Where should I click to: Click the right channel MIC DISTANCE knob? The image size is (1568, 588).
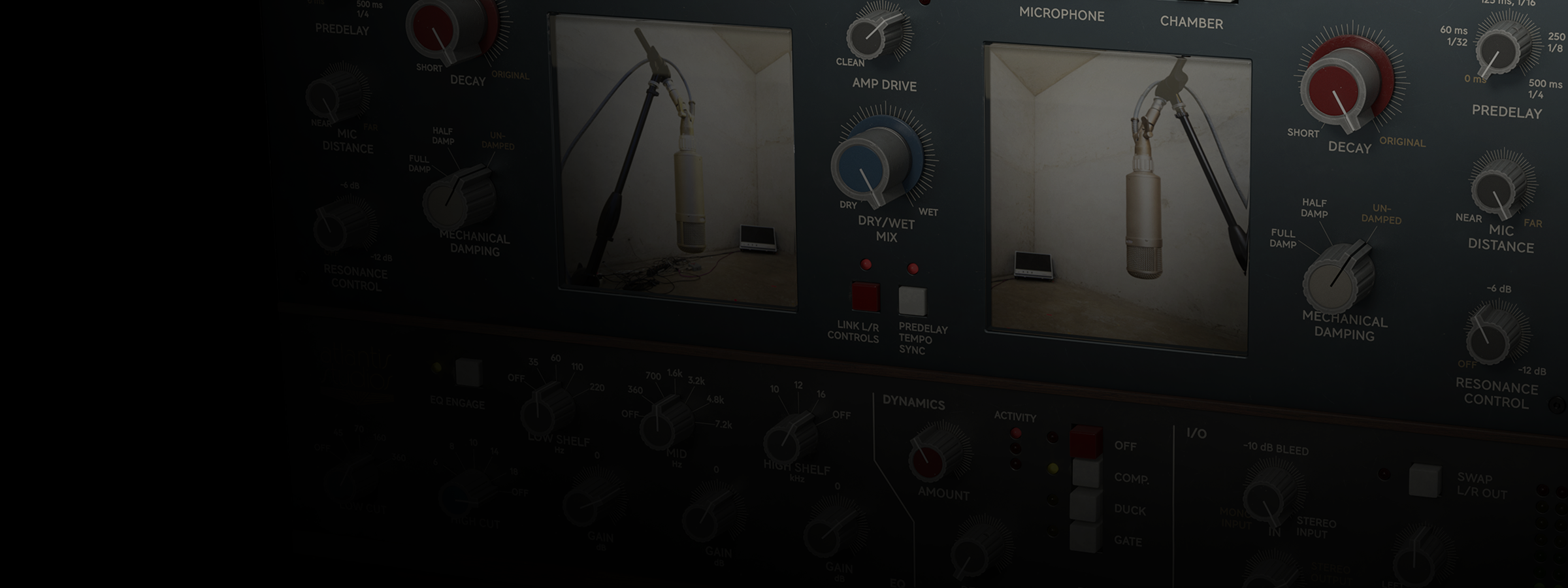click(1497, 188)
